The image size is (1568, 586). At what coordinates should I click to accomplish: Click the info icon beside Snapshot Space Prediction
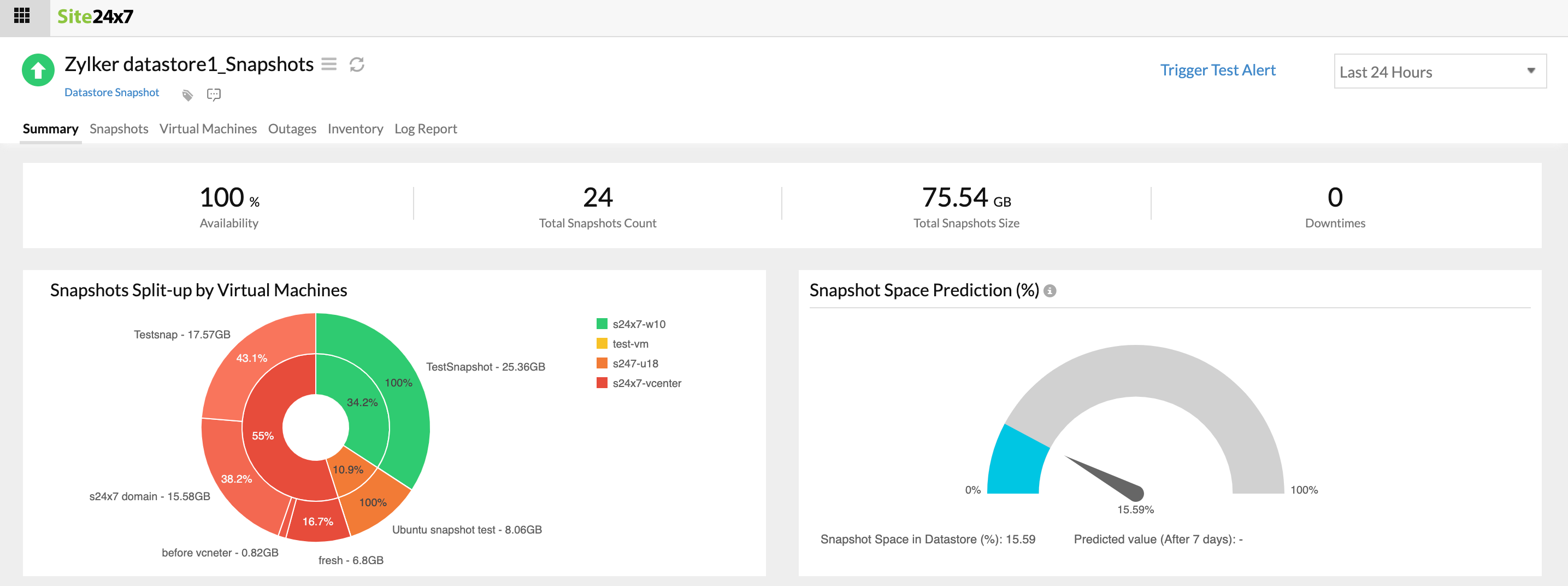click(x=1050, y=291)
